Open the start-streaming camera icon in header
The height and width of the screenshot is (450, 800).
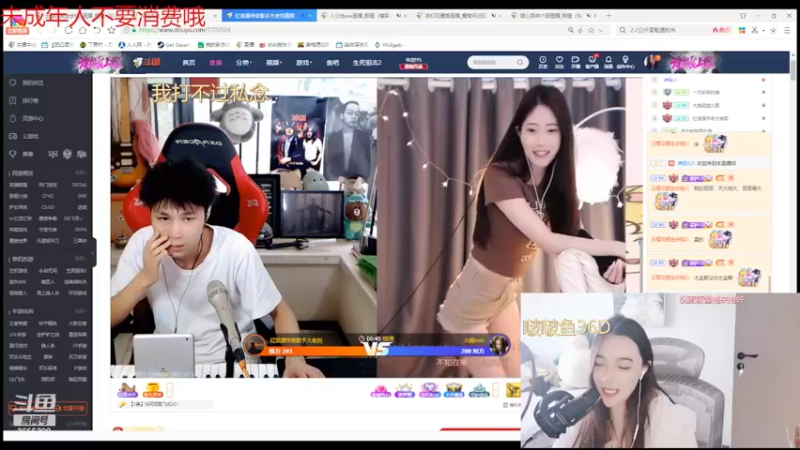click(576, 62)
